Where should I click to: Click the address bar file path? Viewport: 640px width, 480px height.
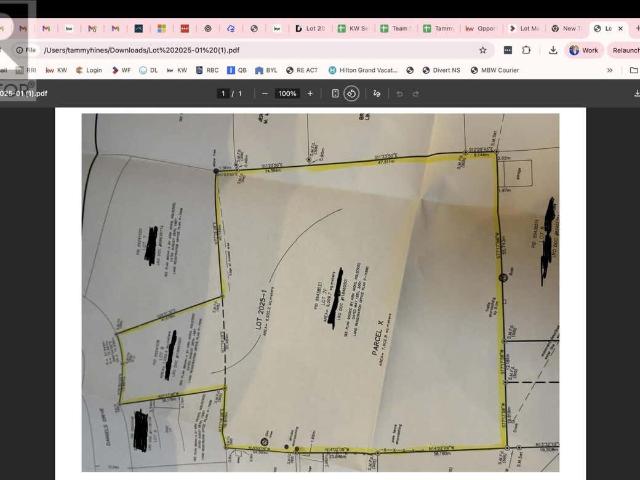tap(140, 50)
